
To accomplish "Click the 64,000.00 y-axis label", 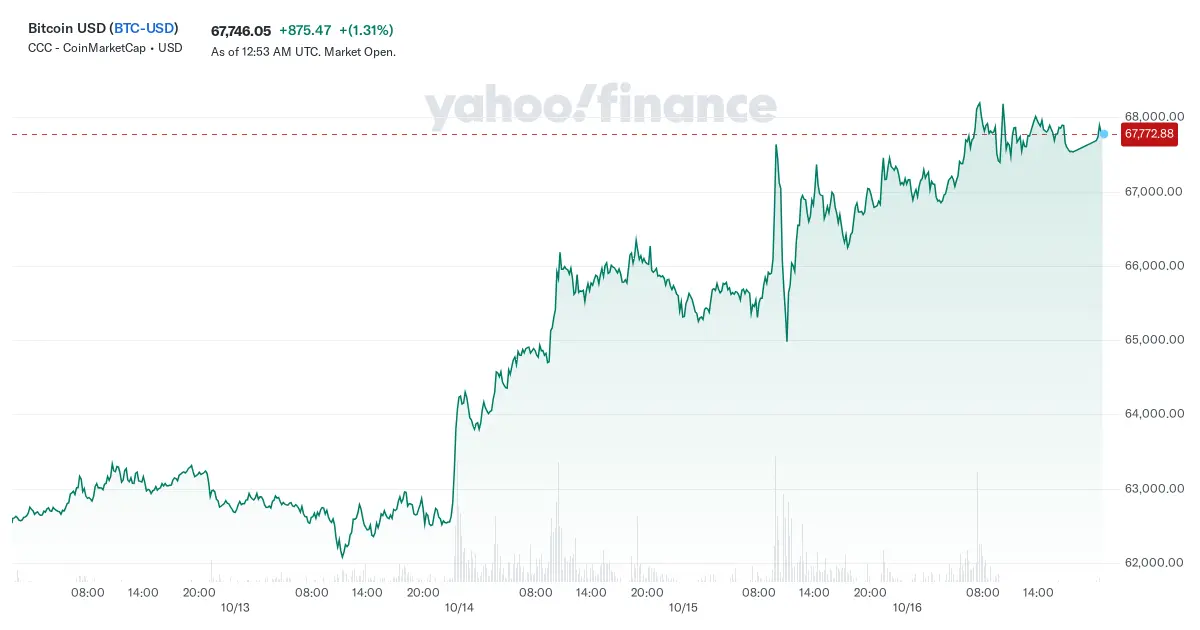I will click(x=1155, y=414).
